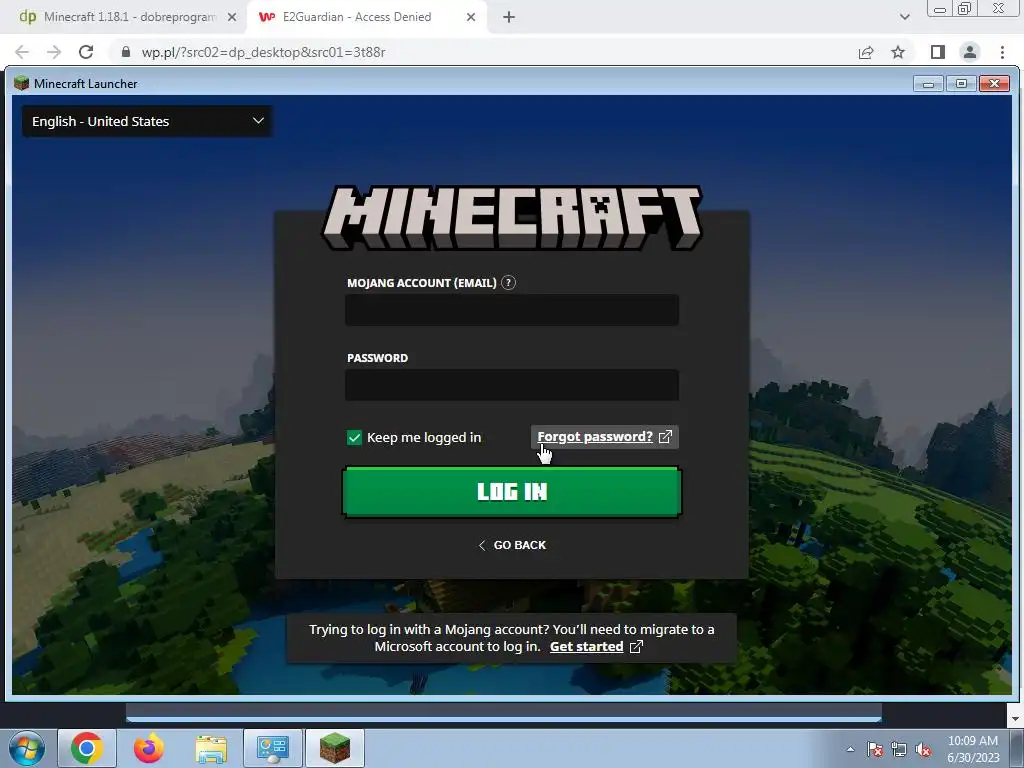The height and width of the screenshot is (768, 1024).
Task: Expand the English - United States language dropdown
Action: [x=147, y=121]
